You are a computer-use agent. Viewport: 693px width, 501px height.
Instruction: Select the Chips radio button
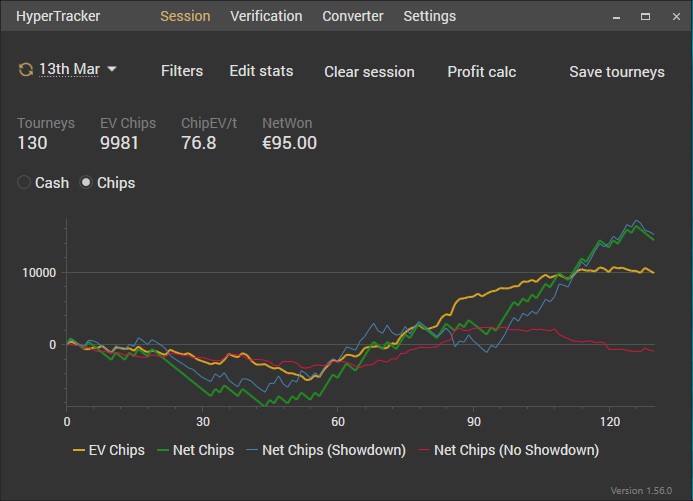[x=87, y=183]
